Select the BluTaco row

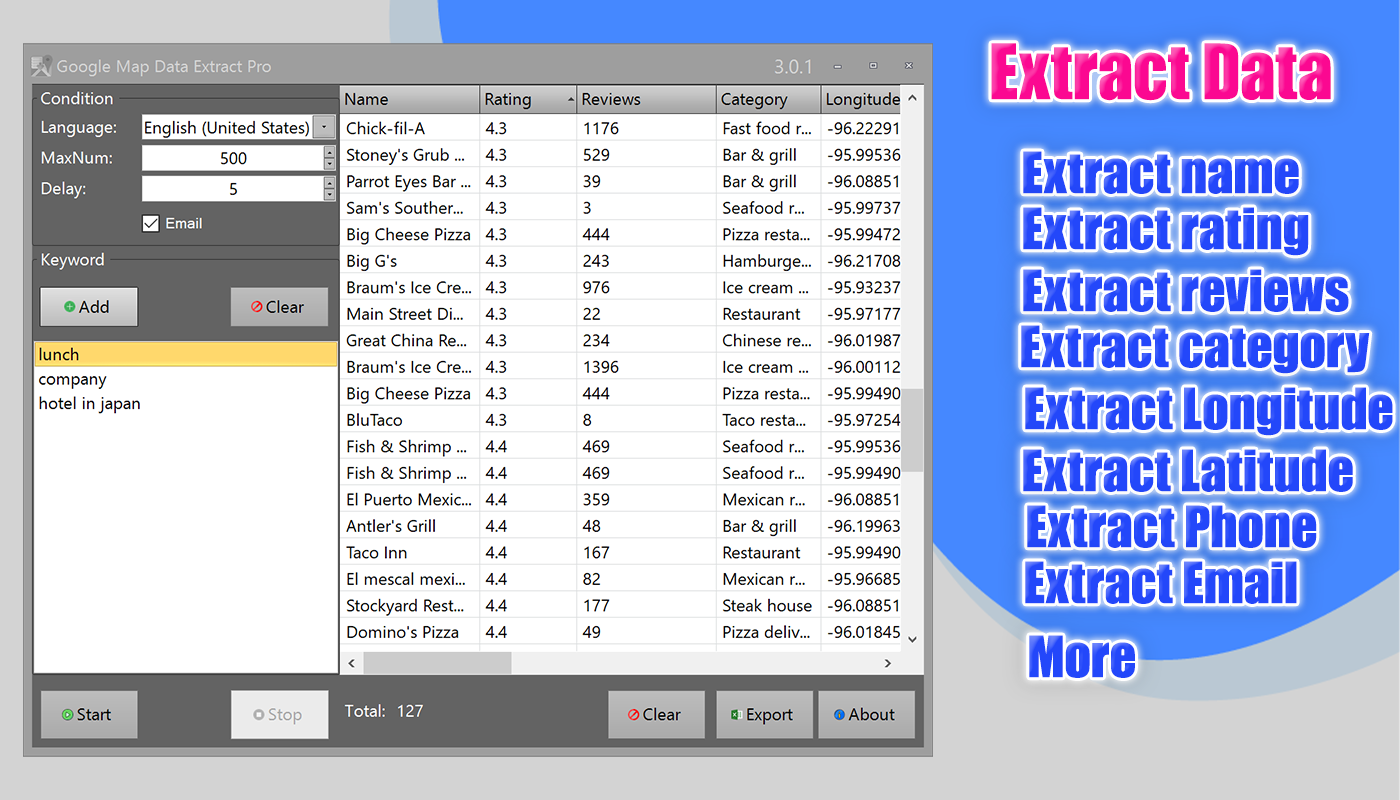620,420
